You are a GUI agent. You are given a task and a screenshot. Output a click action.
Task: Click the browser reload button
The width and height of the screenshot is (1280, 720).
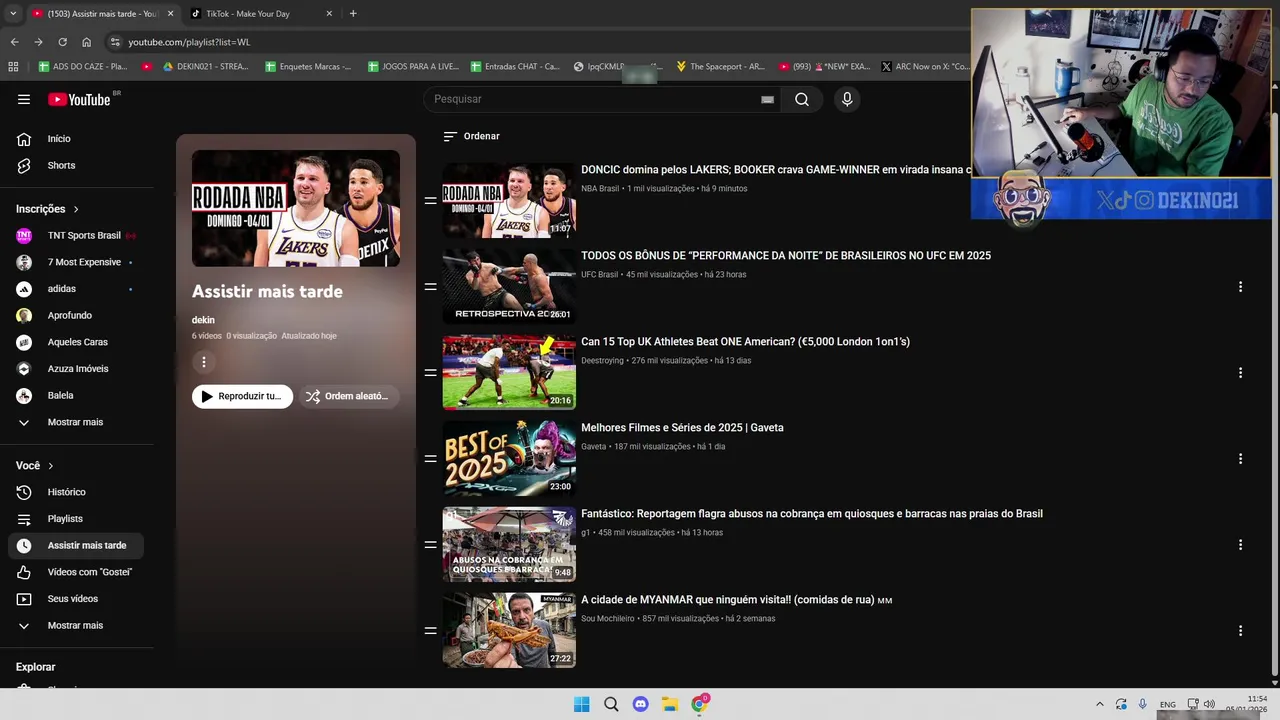point(62,42)
